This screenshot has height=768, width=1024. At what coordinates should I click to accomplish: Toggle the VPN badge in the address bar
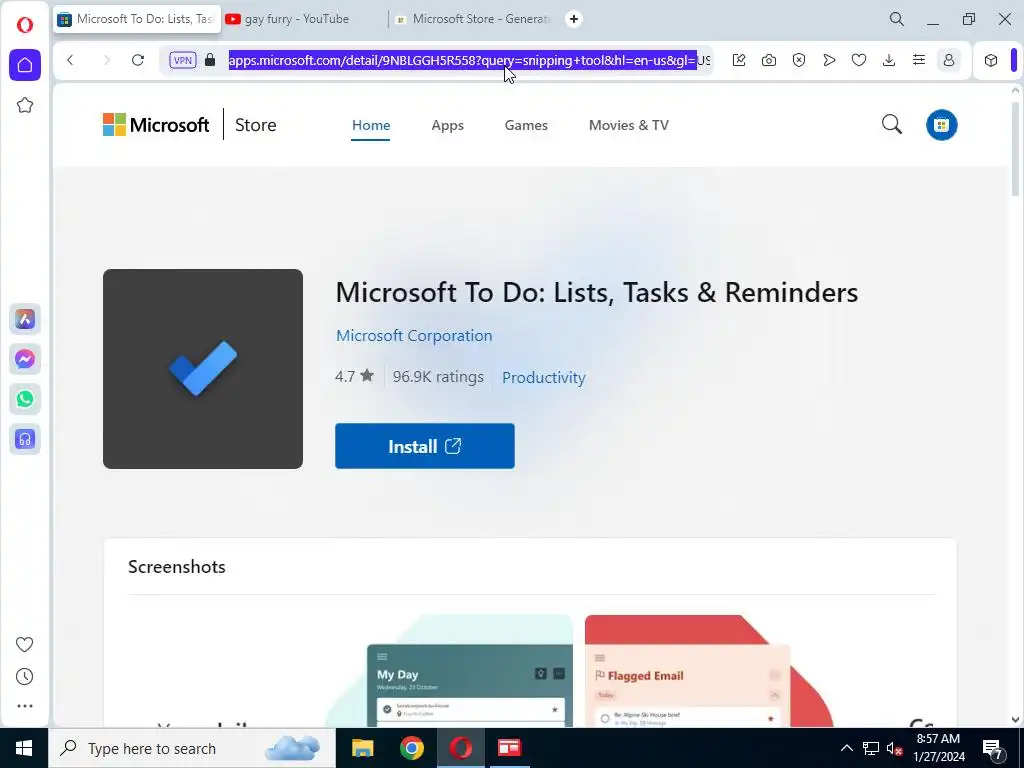[x=182, y=60]
